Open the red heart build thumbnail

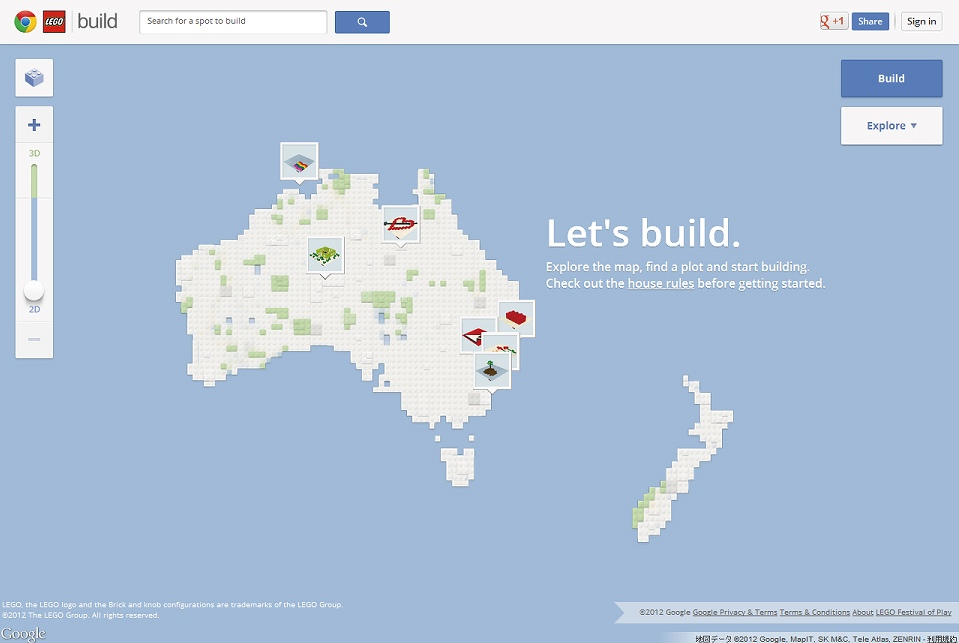tap(401, 223)
